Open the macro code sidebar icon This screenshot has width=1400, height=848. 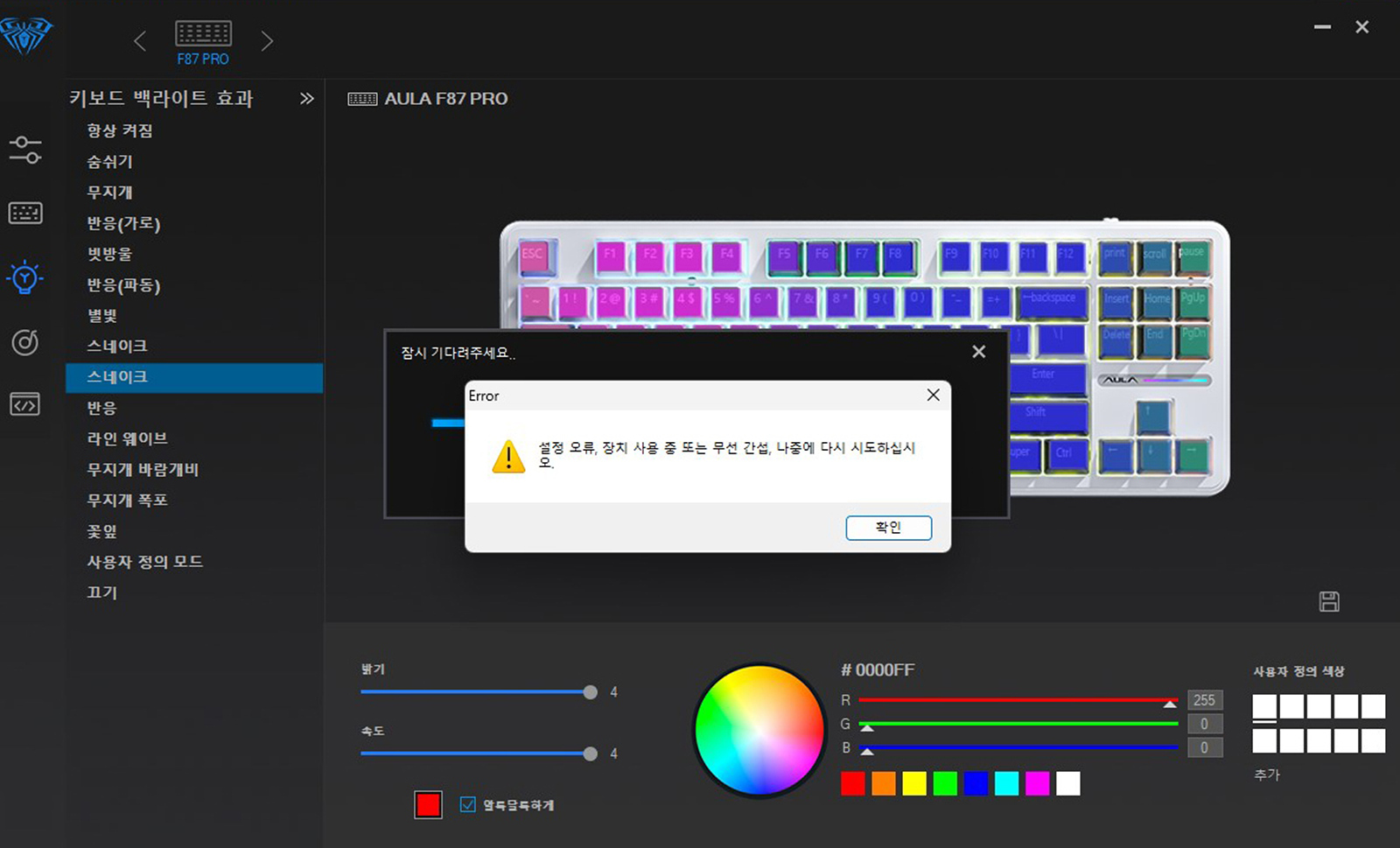coord(24,404)
